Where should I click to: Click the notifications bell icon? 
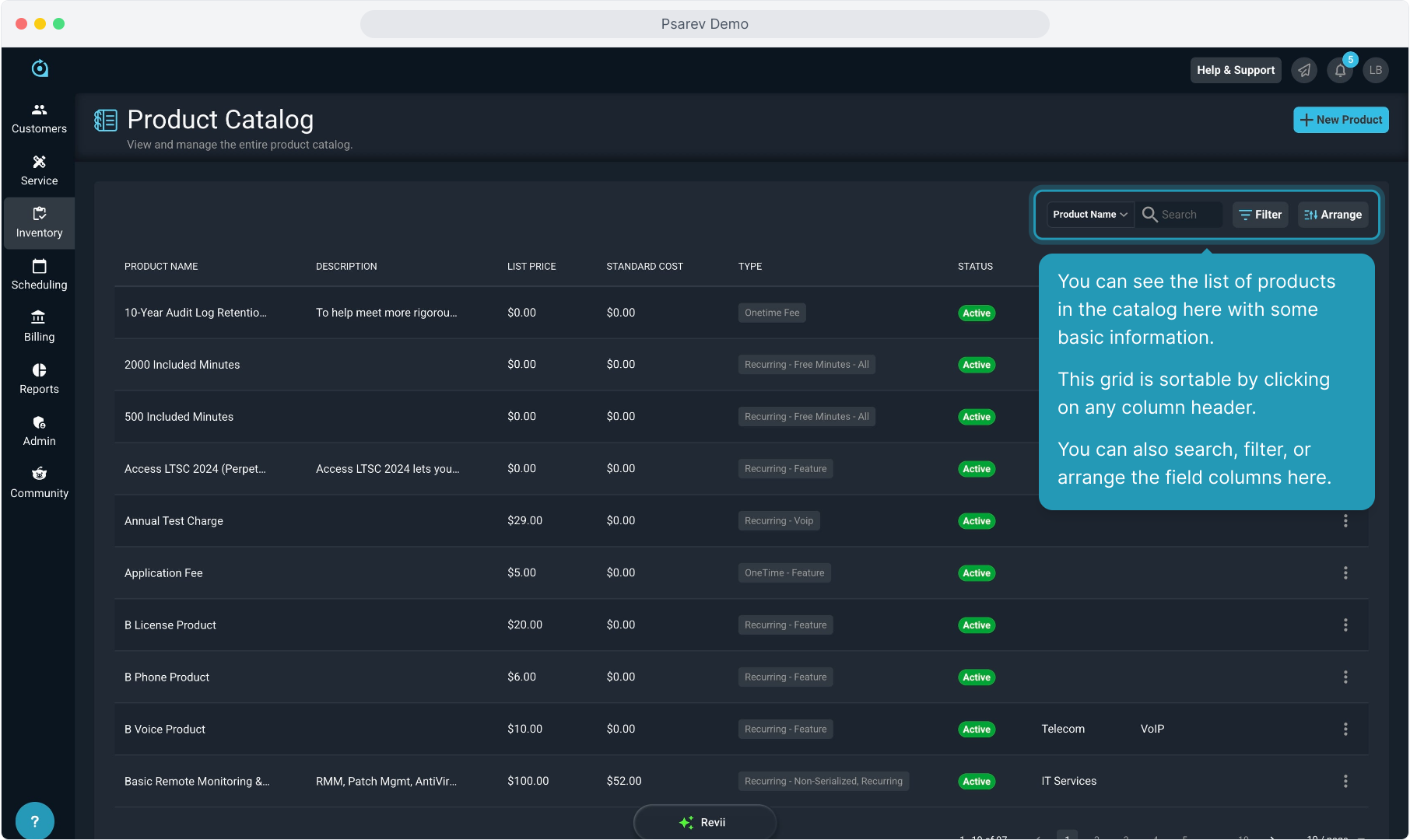click(1340, 70)
